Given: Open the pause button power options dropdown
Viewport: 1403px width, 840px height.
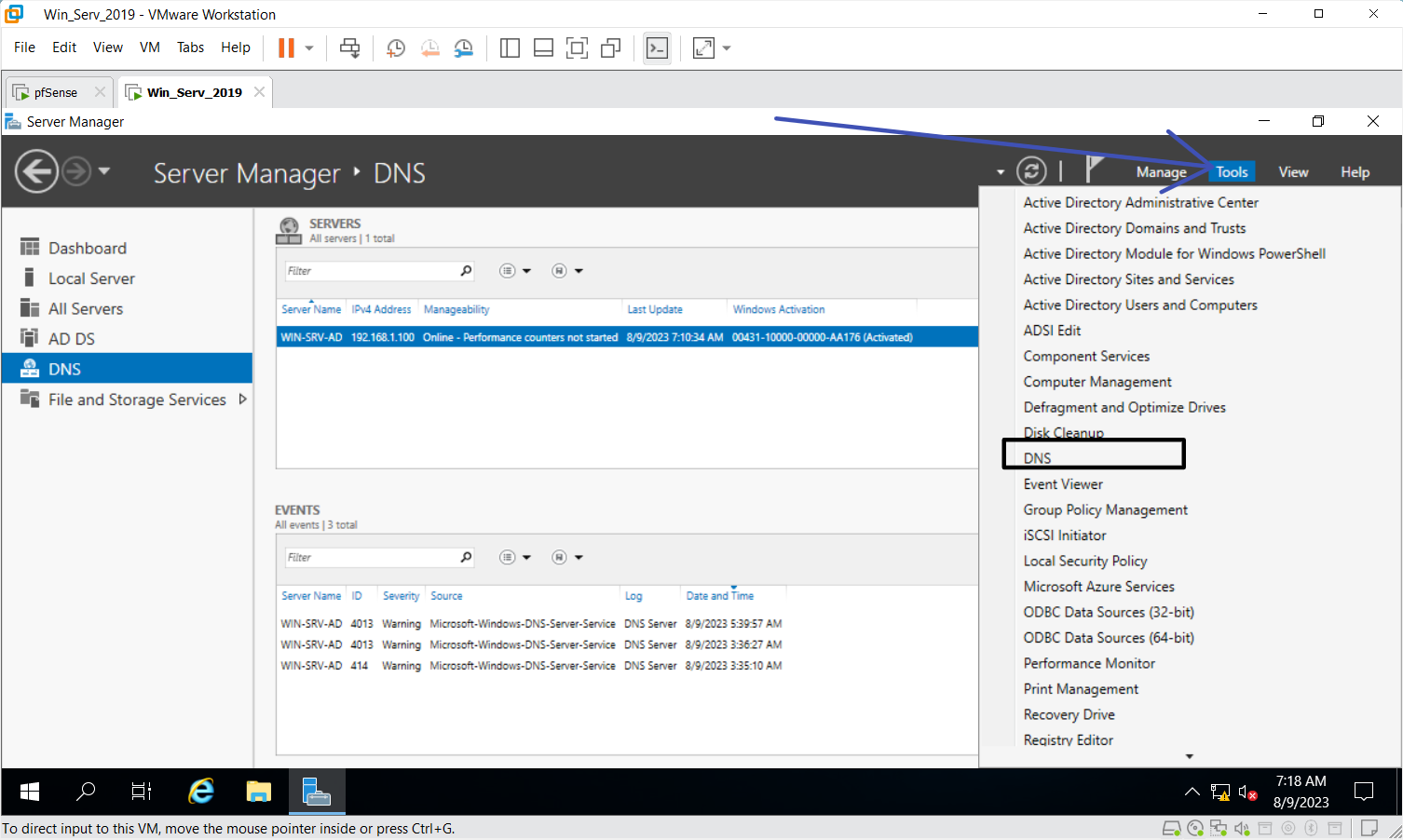Looking at the screenshot, I should point(309,47).
